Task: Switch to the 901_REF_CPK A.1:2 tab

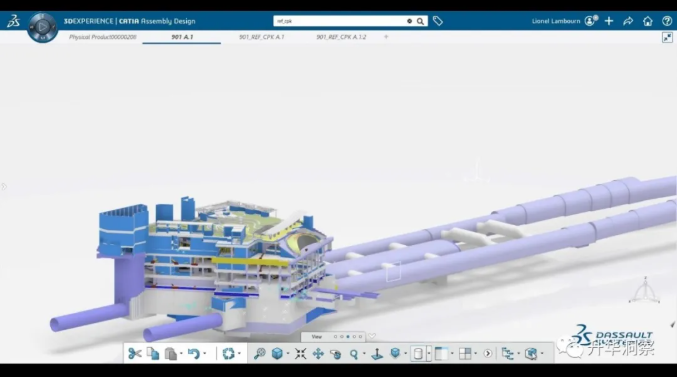Action: (x=341, y=37)
